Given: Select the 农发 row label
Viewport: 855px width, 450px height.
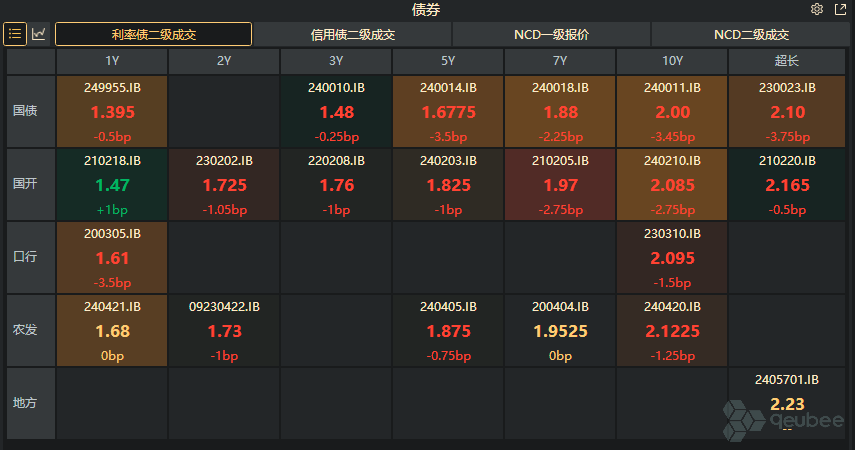Looking at the screenshot, I should pyautogui.click(x=31, y=331).
